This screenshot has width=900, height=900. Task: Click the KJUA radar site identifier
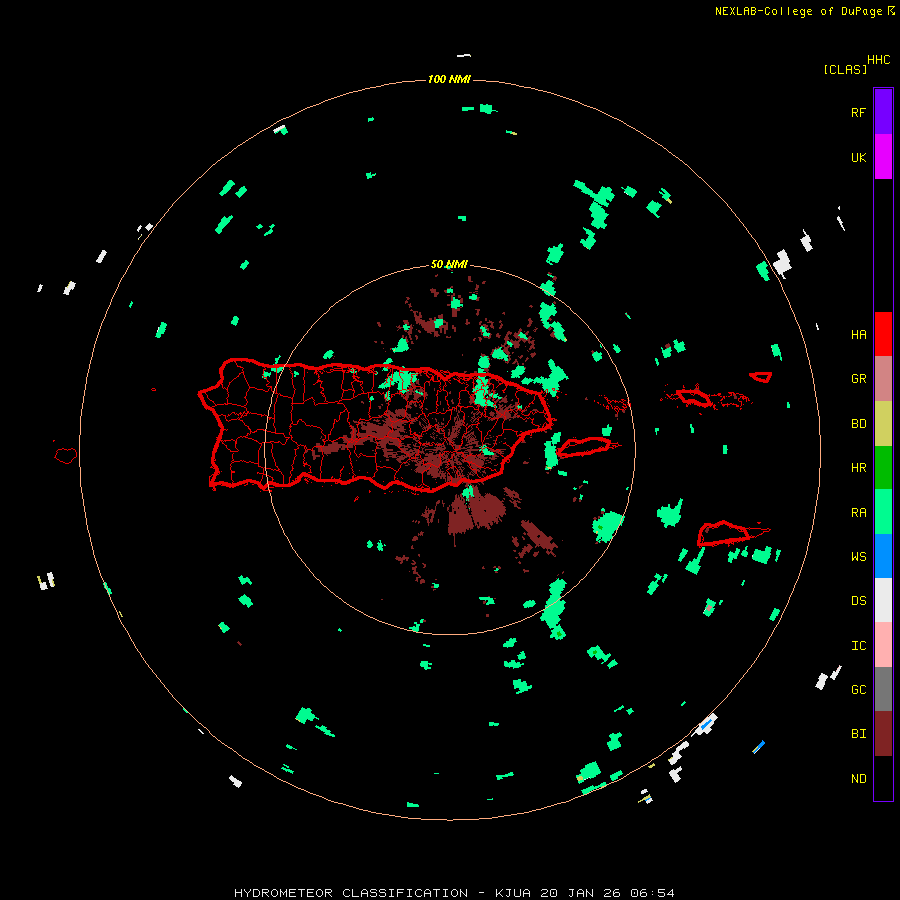coord(513,893)
